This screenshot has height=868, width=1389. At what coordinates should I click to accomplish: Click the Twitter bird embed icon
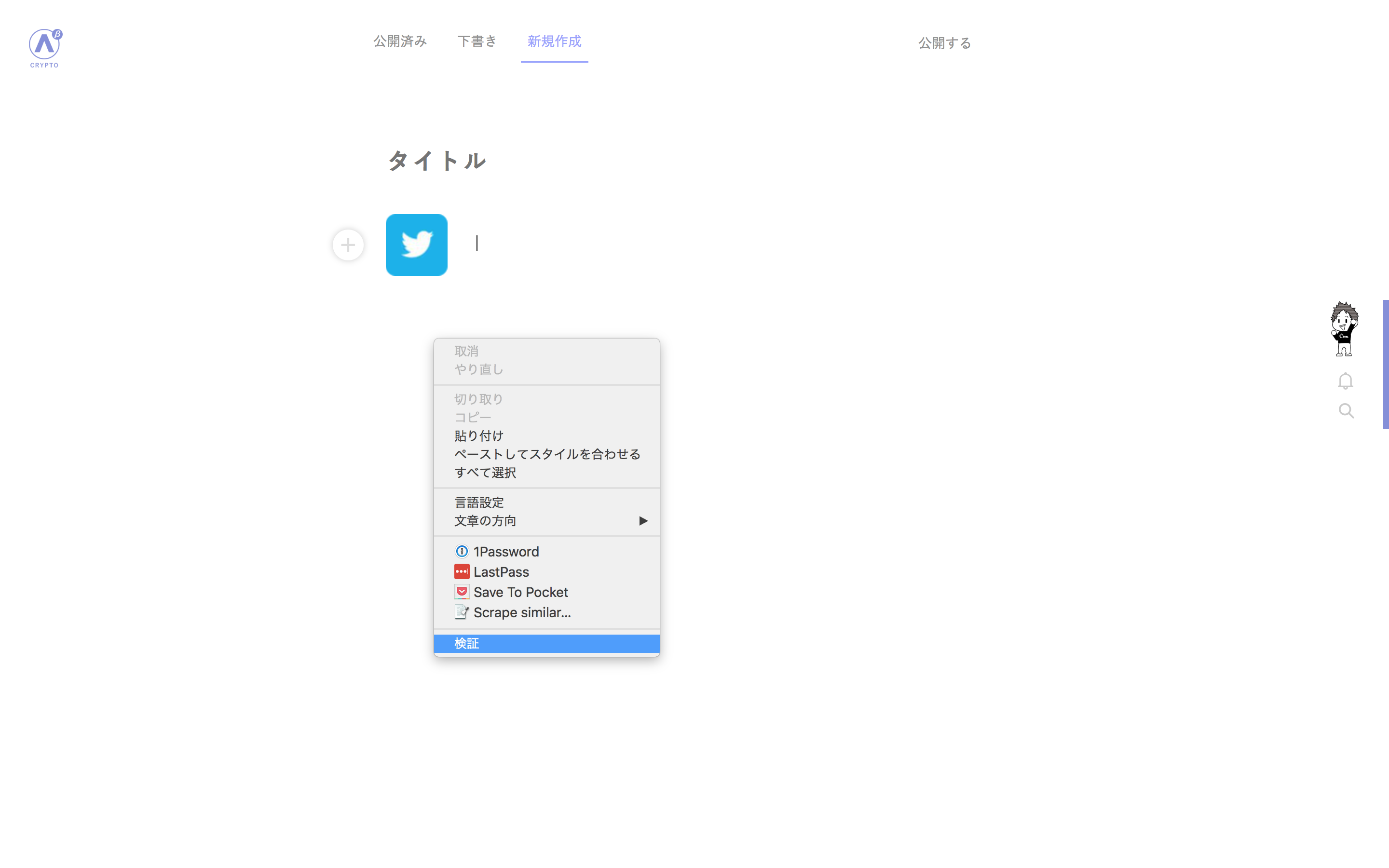tap(416, 245)
